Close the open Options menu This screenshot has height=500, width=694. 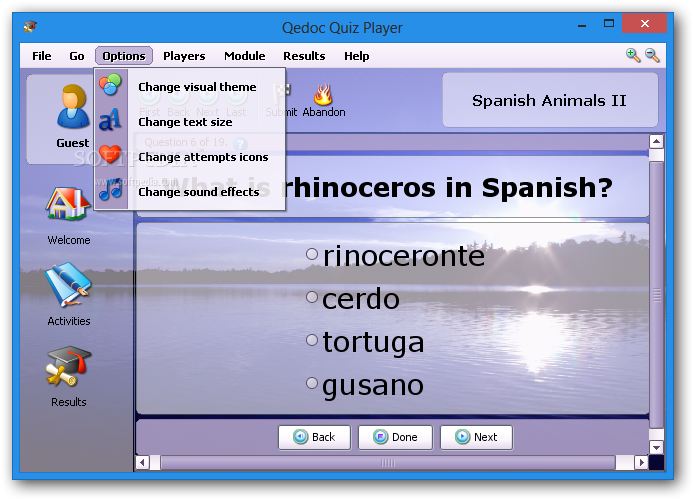124,56
